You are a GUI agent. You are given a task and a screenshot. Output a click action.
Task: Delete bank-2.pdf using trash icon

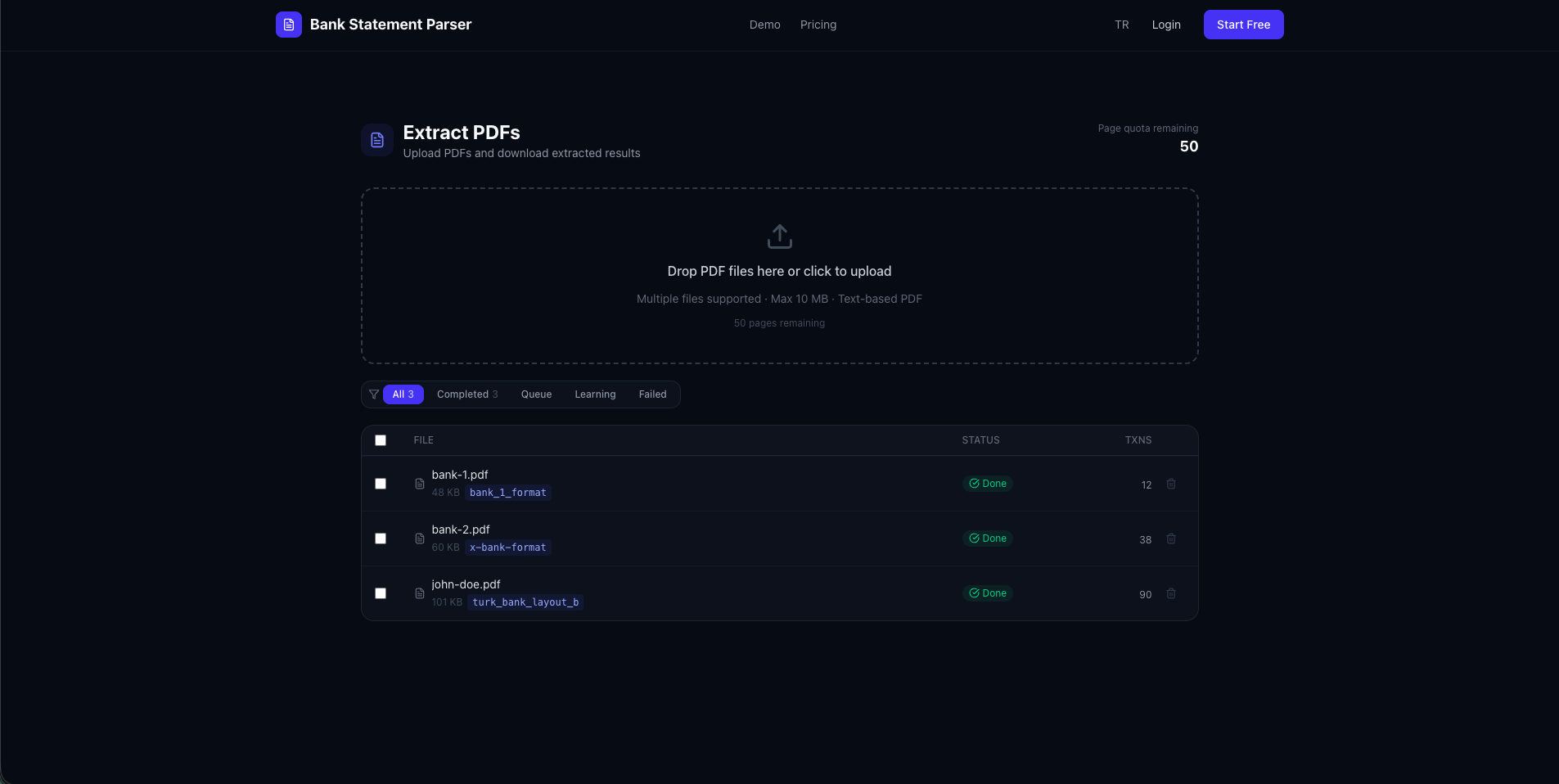[1171, 538]
